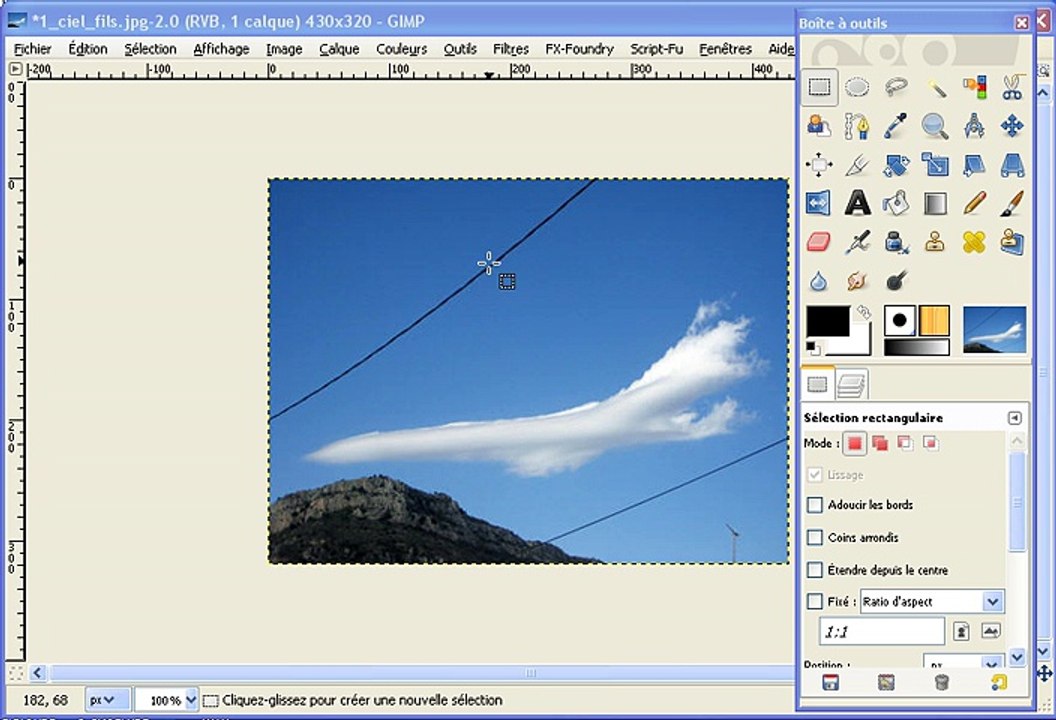
Task: Toggle Quick Mask at canvas bottom-left
Action: 16,672
